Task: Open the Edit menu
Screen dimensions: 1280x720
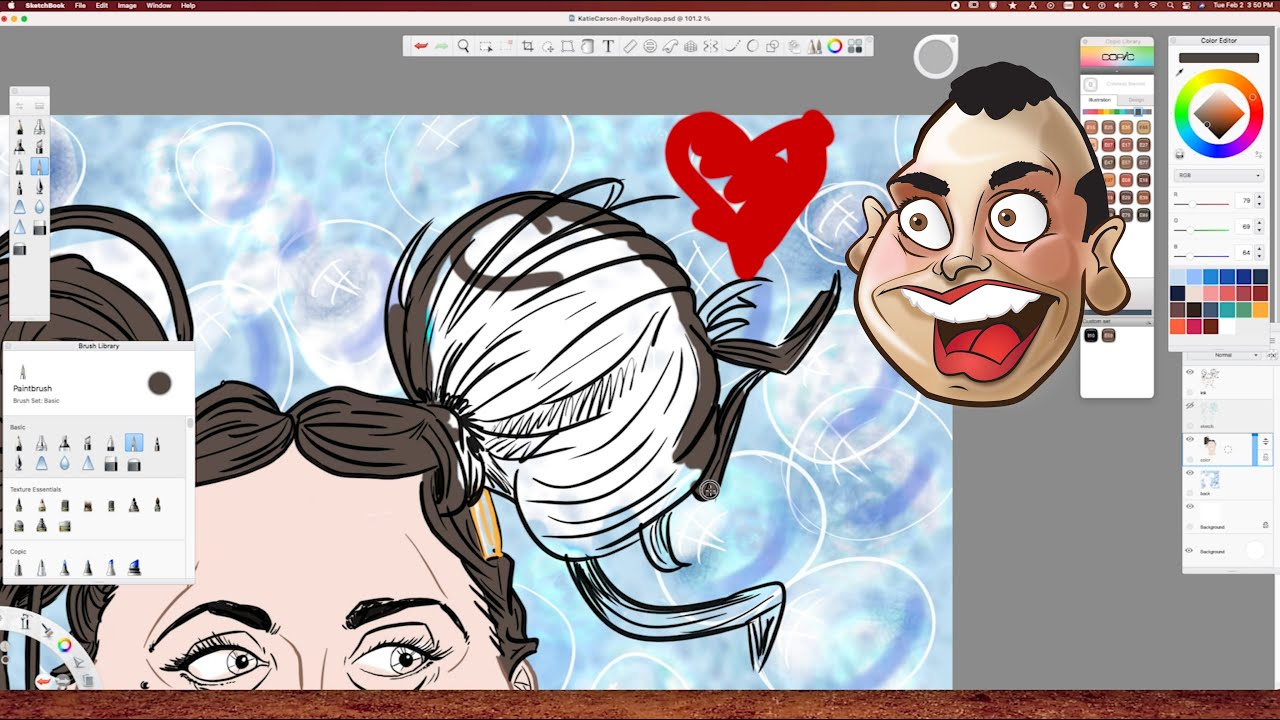Action: click(x=102, y=5)
